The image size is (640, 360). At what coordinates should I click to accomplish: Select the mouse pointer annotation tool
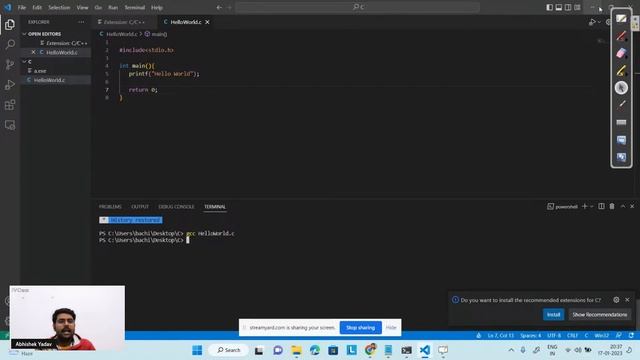click(x=621, y=87)
